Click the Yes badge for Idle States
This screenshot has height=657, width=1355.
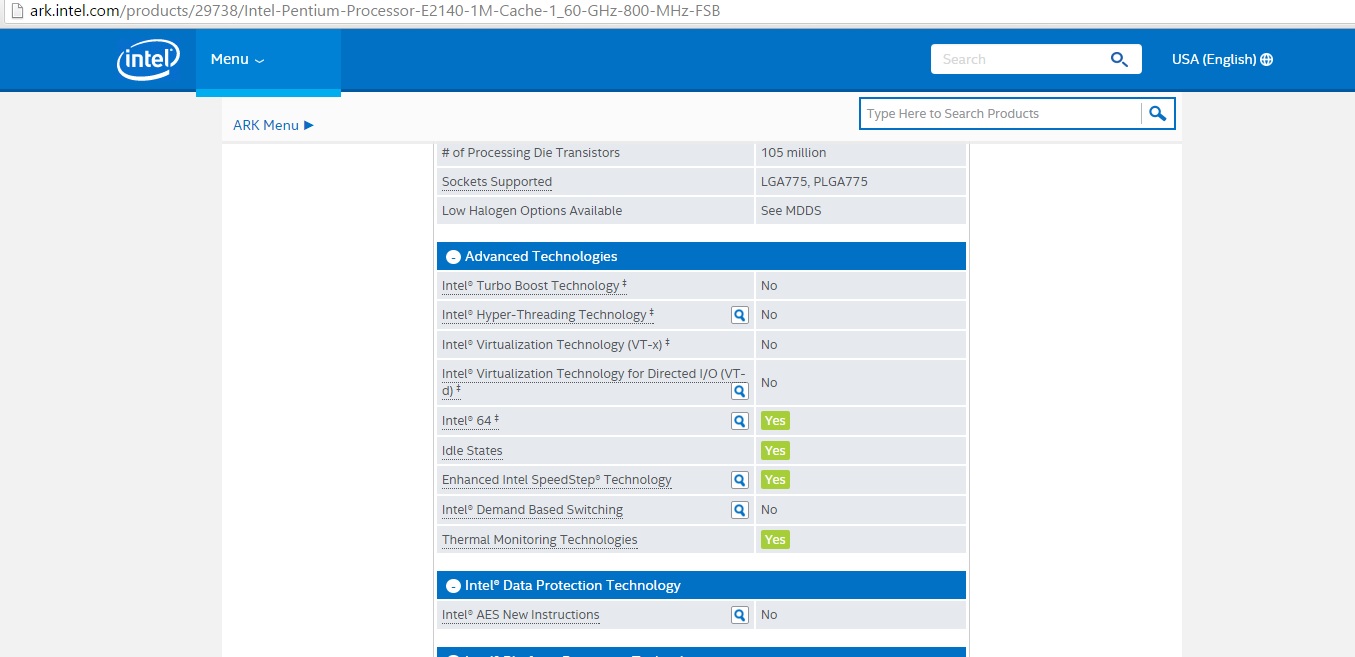tap(775, 451)
